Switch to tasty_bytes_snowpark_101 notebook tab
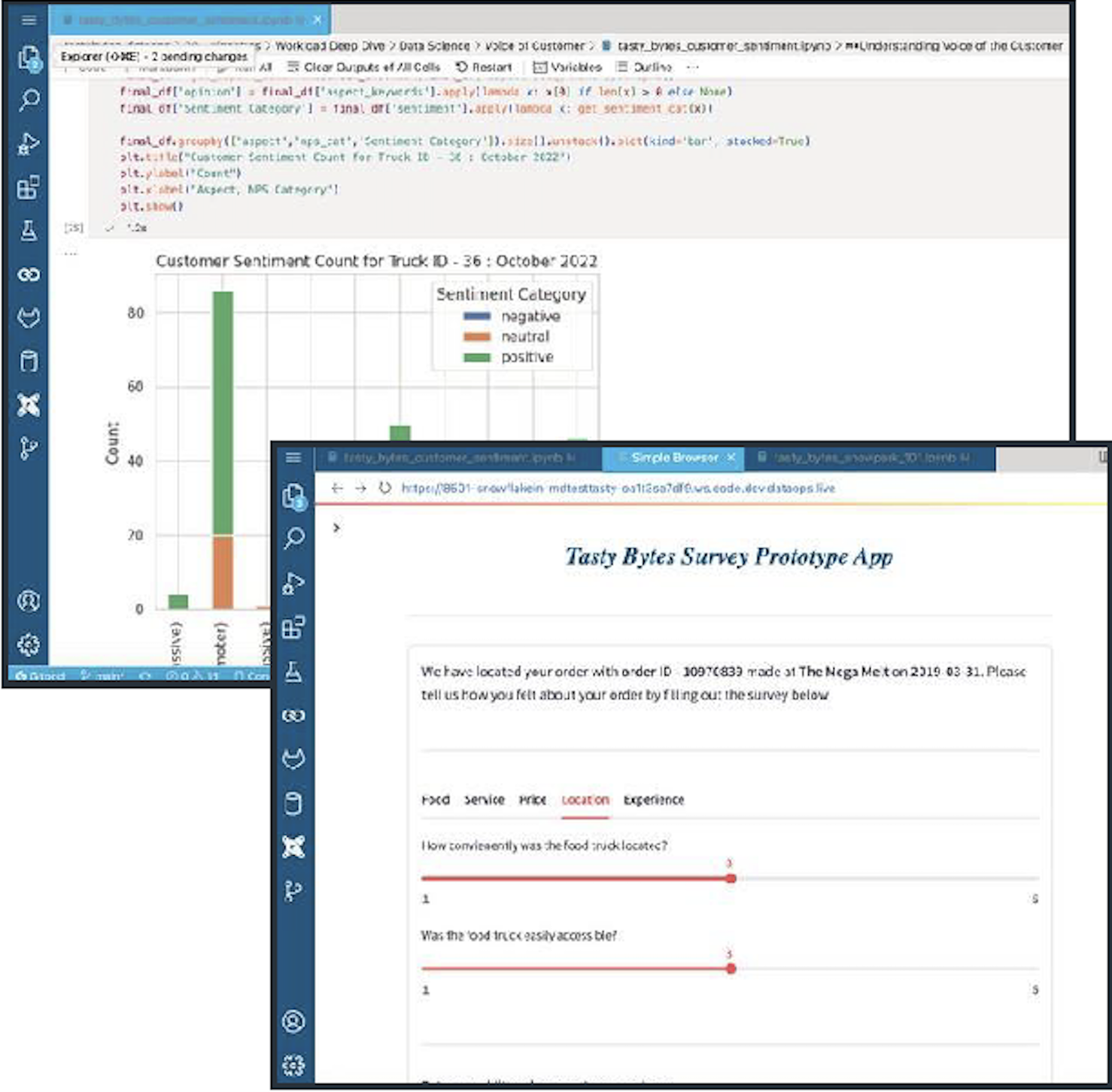1112x1092 pixels. [870, 457]
